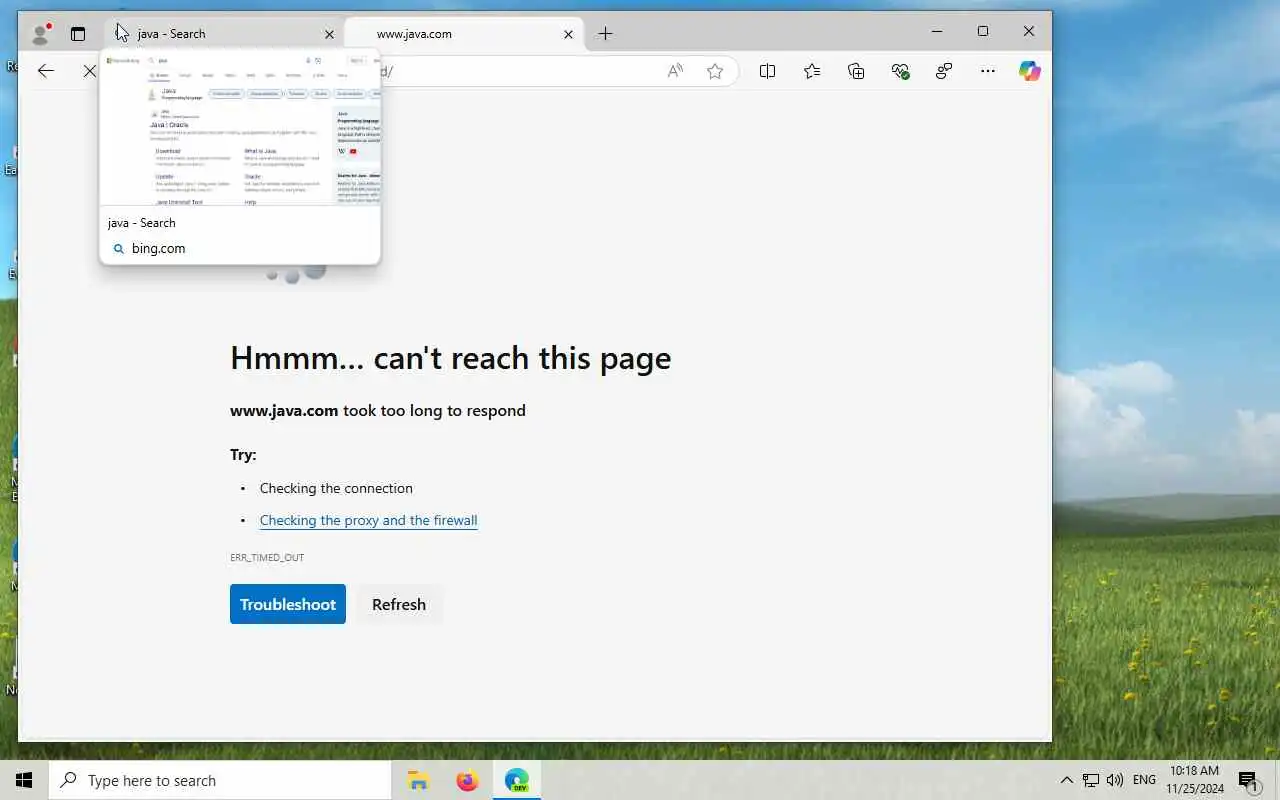Open the network status tray icon
This screenshot has width=1280, height=800.
pos(1091,780)
